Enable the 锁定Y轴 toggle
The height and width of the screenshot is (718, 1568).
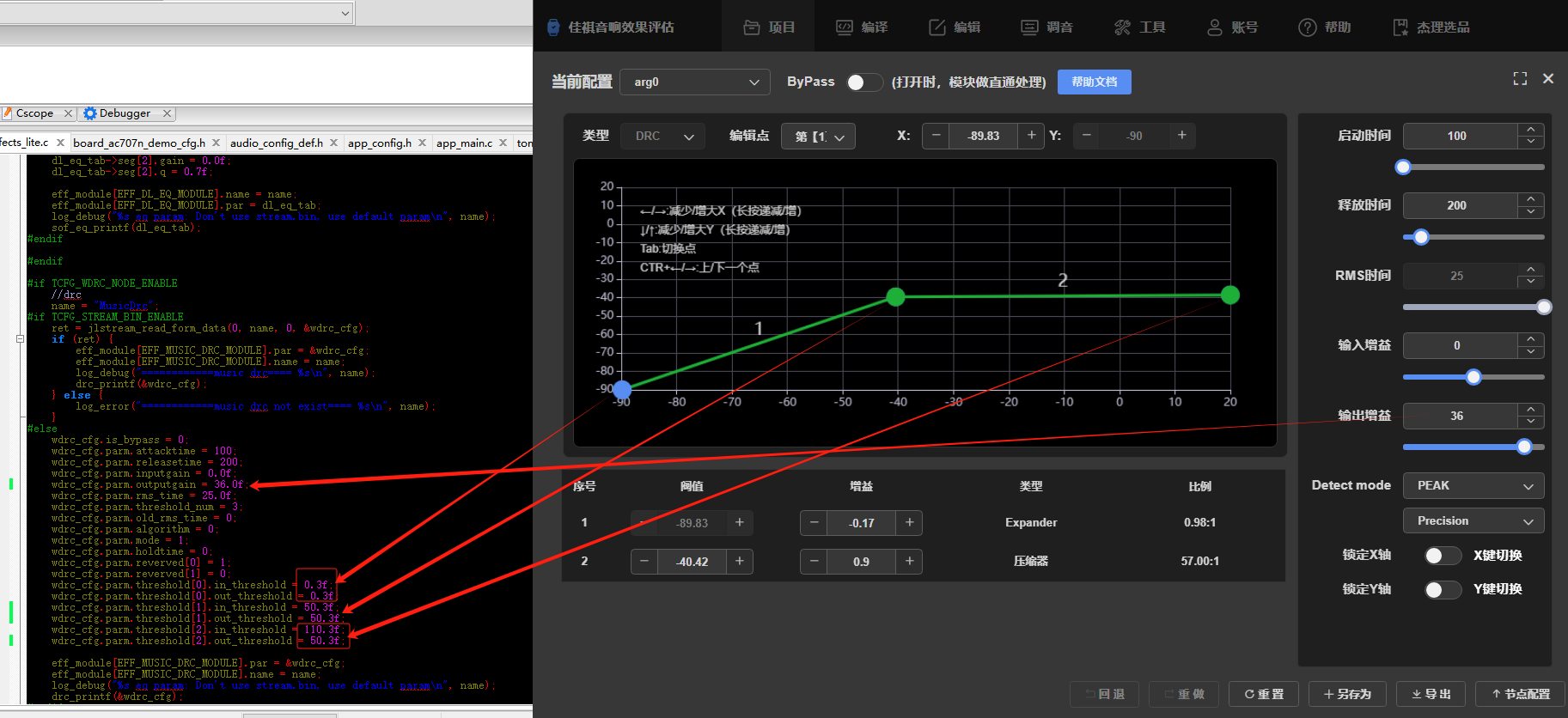tap(1443, 589)
